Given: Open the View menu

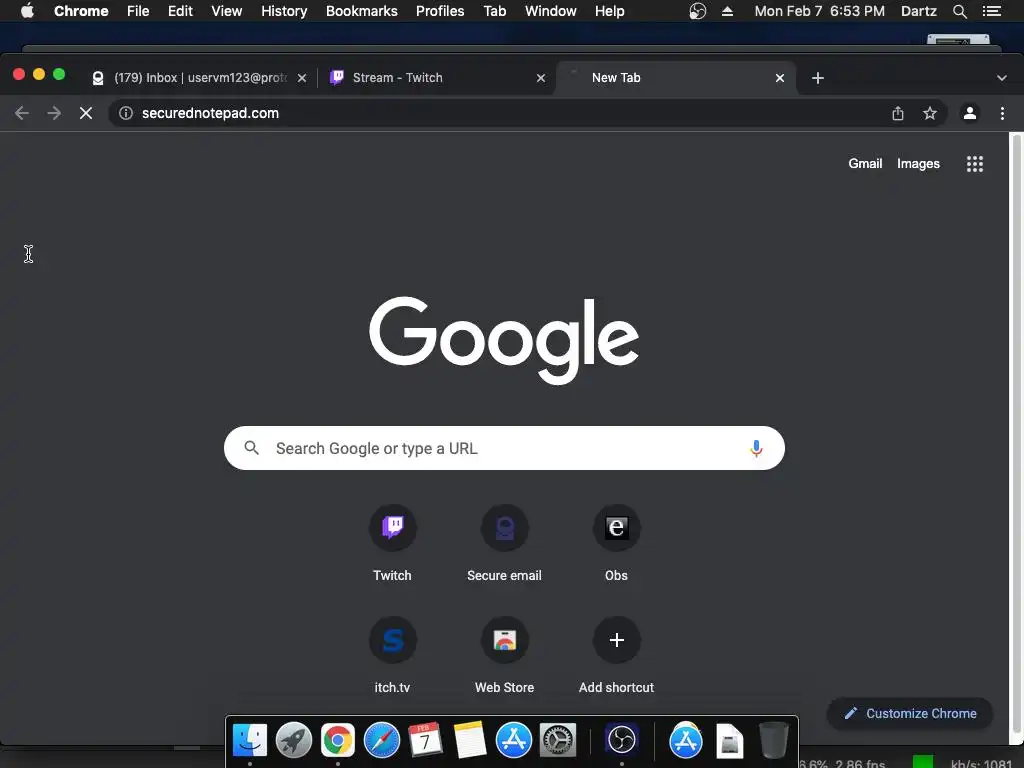Looking at the screenshot, I should (227, 11).
